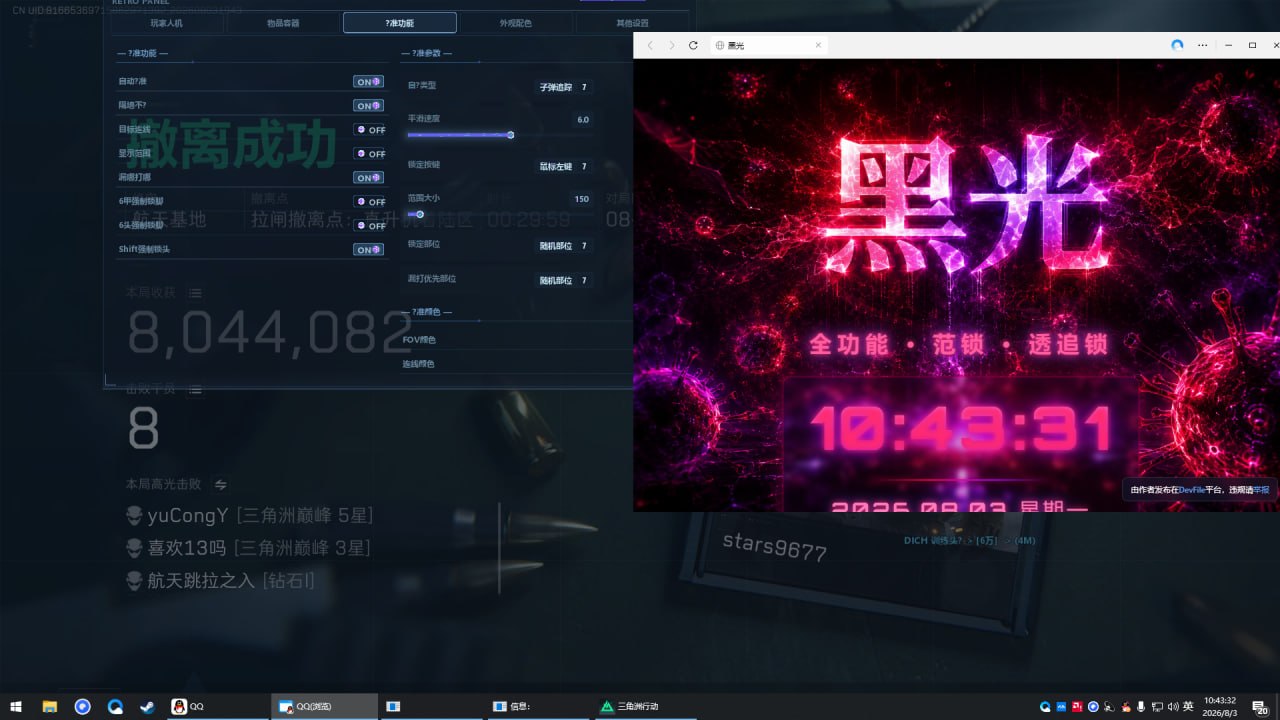Open the Windows Start menu
This screenshot has height=720, width=1280.
pos(16,706)
